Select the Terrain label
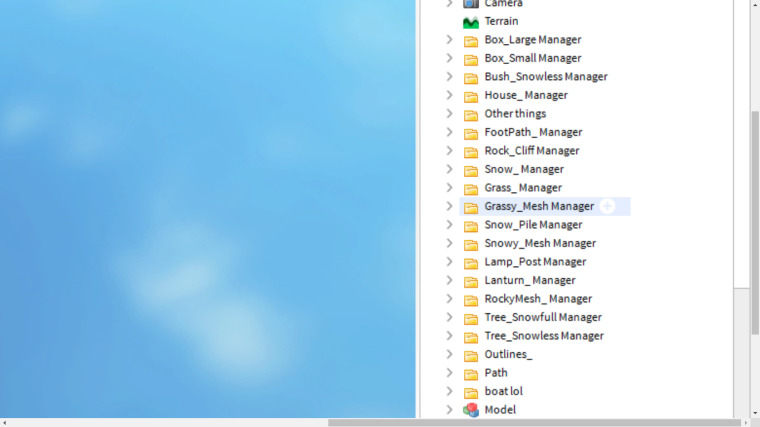The height and width of the screenshot is (427, 760). 501,21
